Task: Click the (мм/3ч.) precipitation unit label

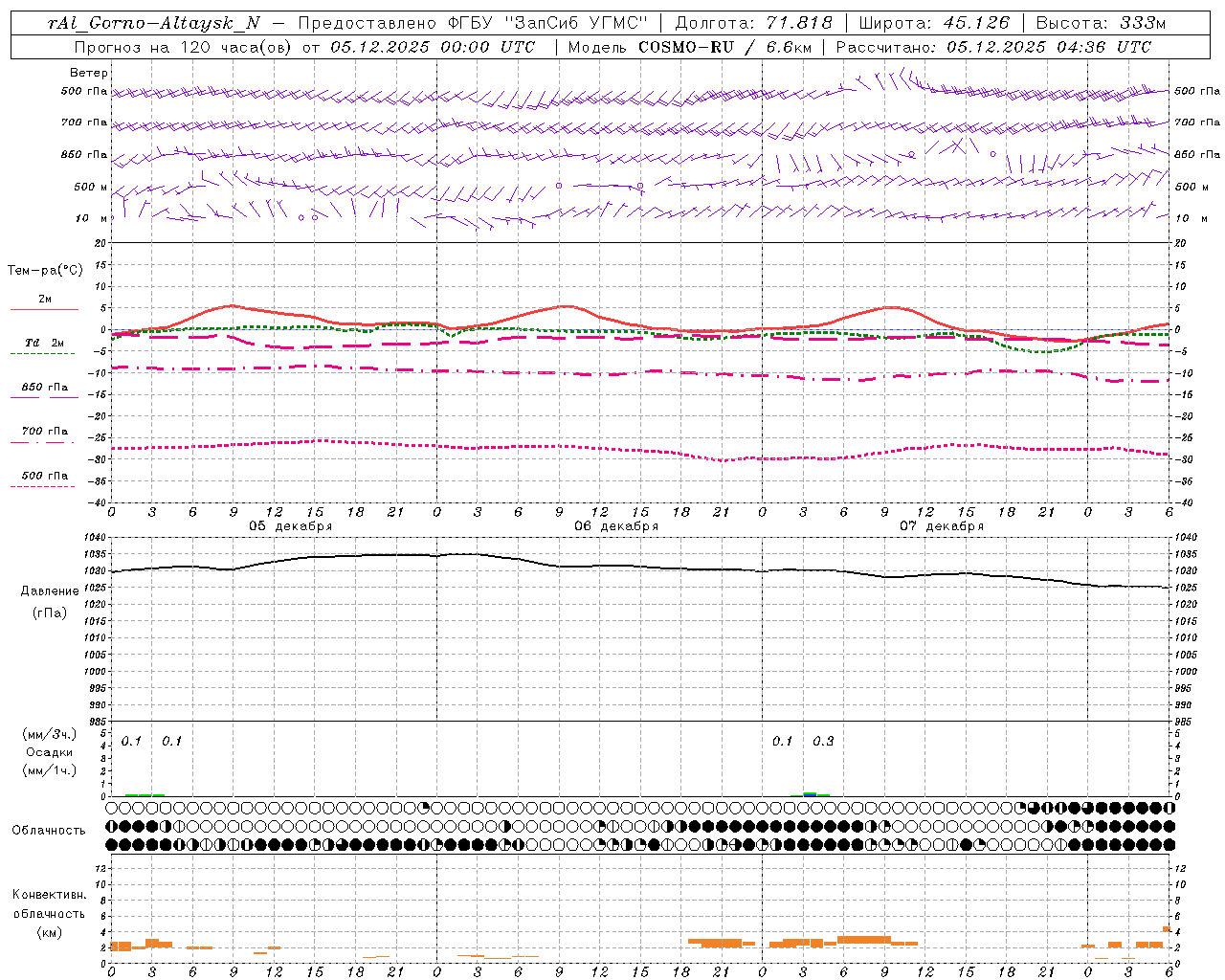Action: [x=50, y=735]
